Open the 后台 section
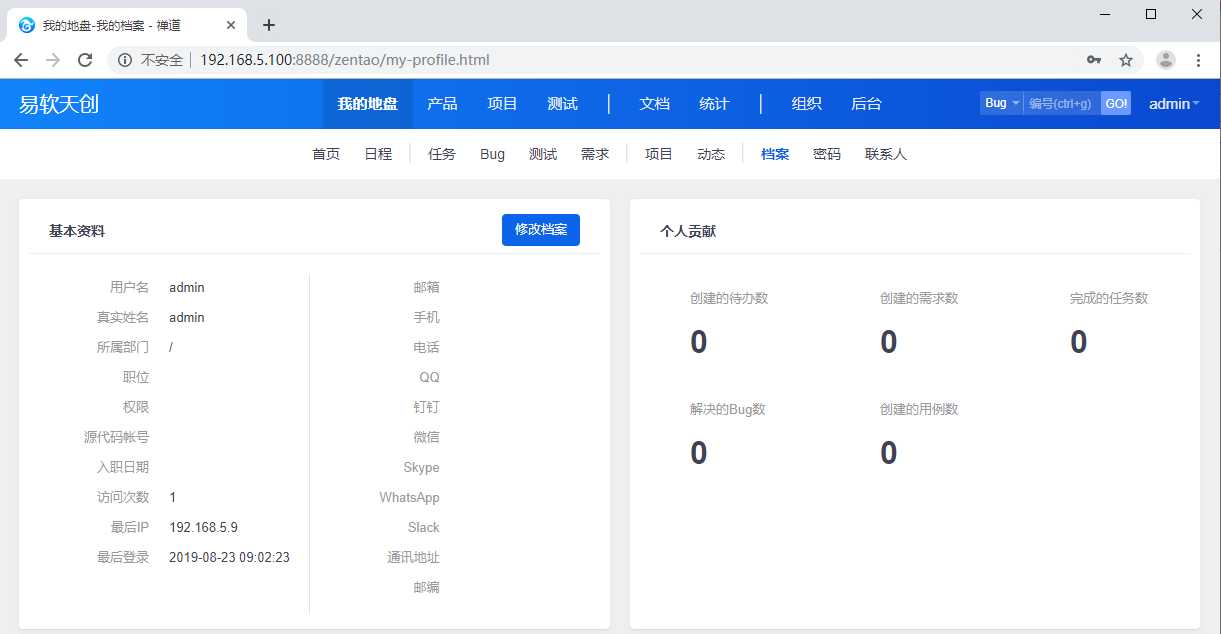 (865, 102)
